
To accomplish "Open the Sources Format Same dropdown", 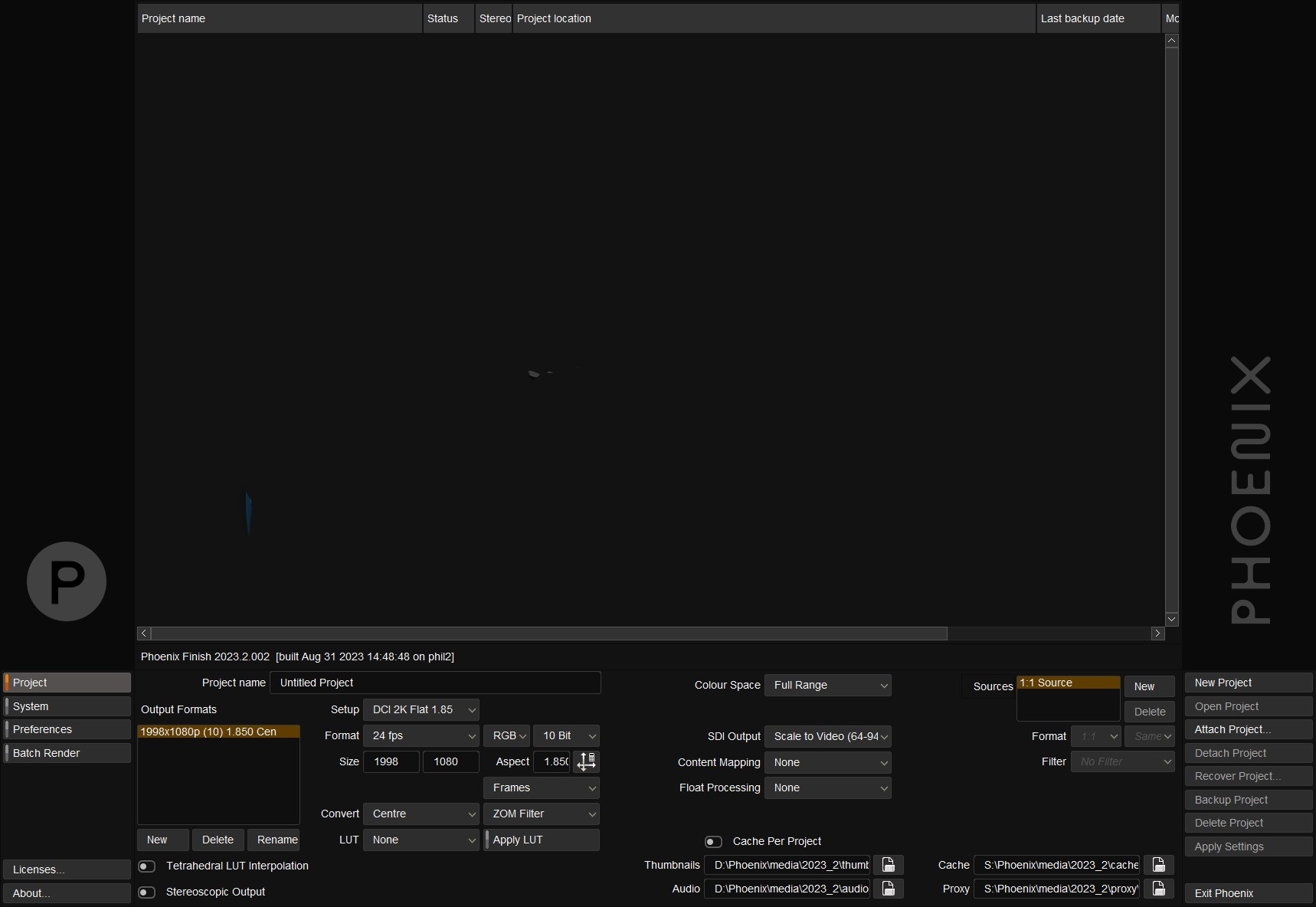I will (1150, 736).
